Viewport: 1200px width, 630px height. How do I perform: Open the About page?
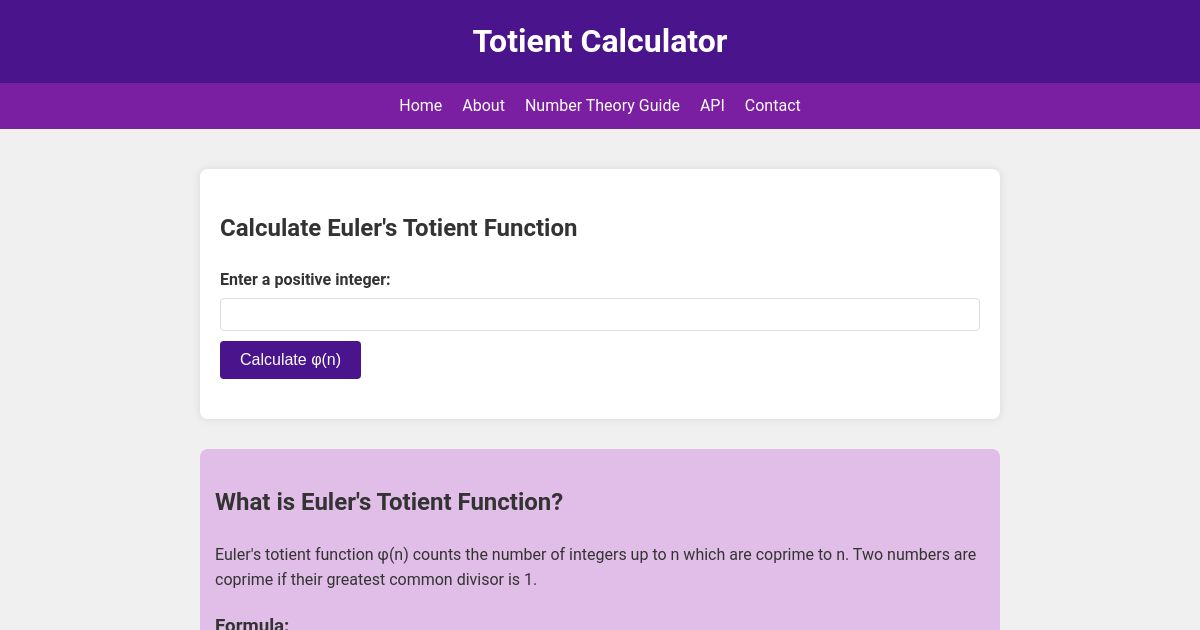483,105
